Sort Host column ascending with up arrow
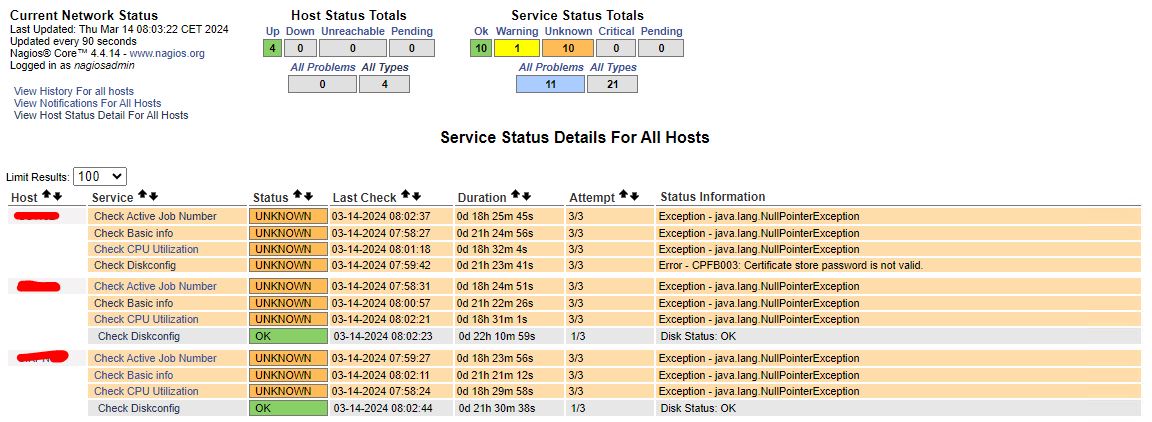This screenshot has width=1152, height=422. click(x=46, y=196)
